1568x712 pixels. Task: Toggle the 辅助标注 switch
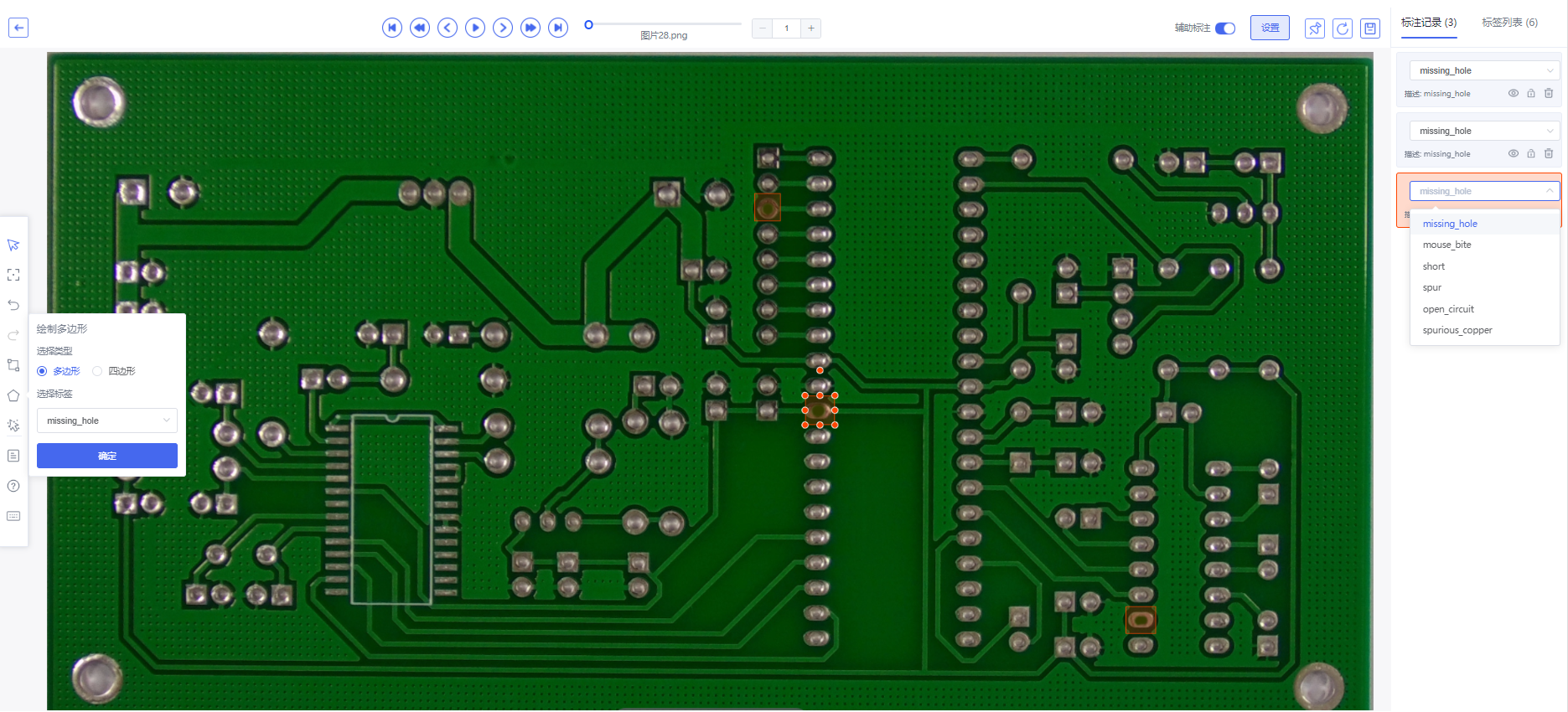1225,28
